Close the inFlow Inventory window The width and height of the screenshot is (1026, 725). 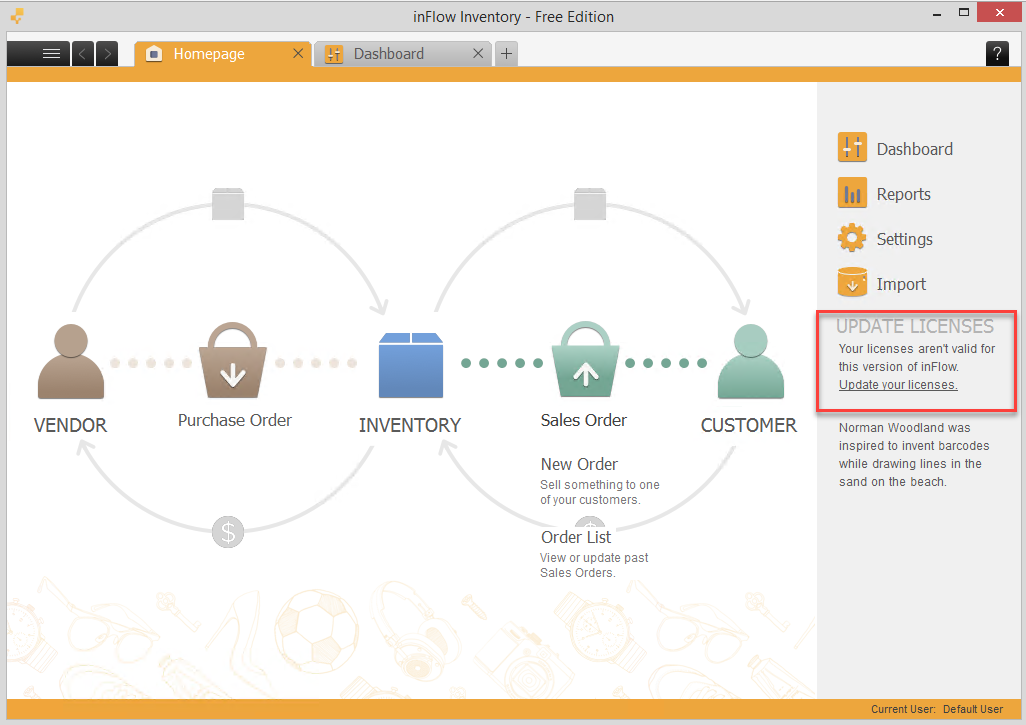[x=999, y=12]
